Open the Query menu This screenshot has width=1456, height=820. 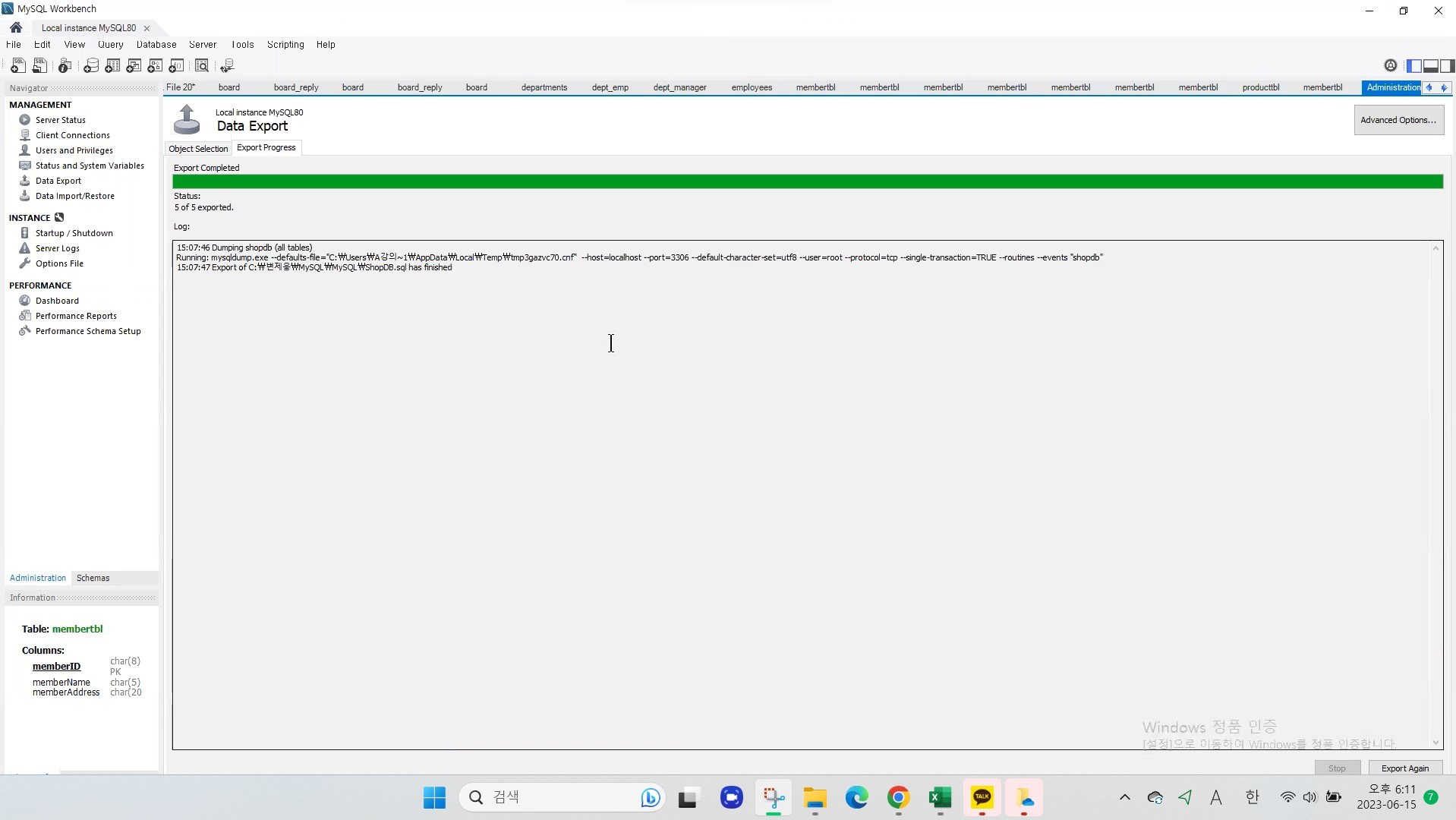[x=110, y=44]
